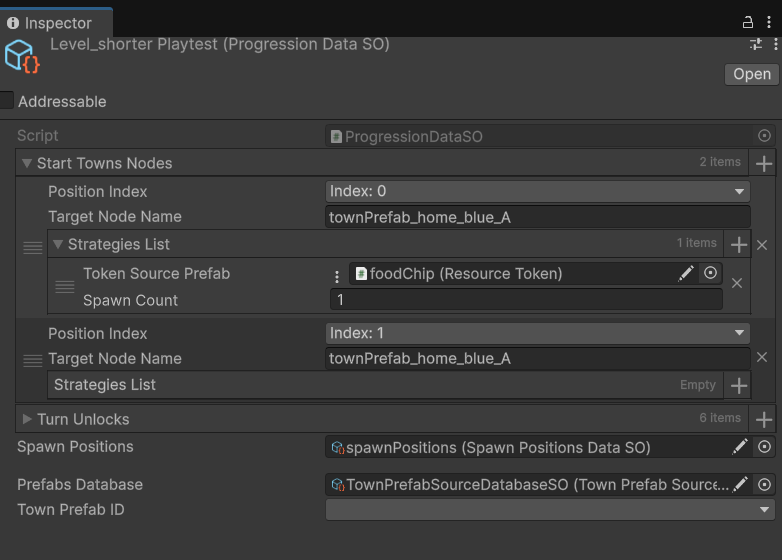Click the first Target Node Name field

pyautogui.click(x=538, y=217)
